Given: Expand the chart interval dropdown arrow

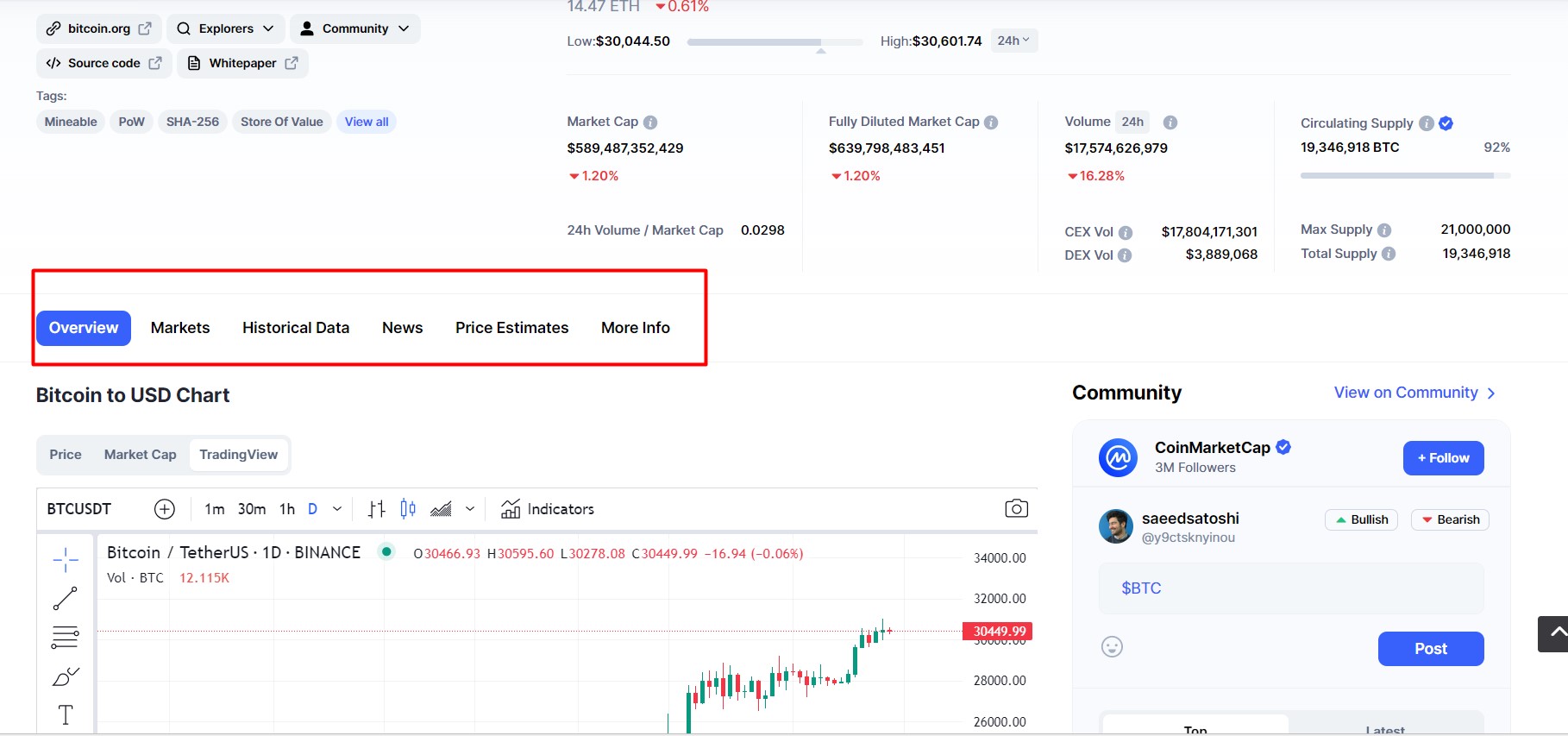Looking at the screenshot, I should click(x=337, y=509).
